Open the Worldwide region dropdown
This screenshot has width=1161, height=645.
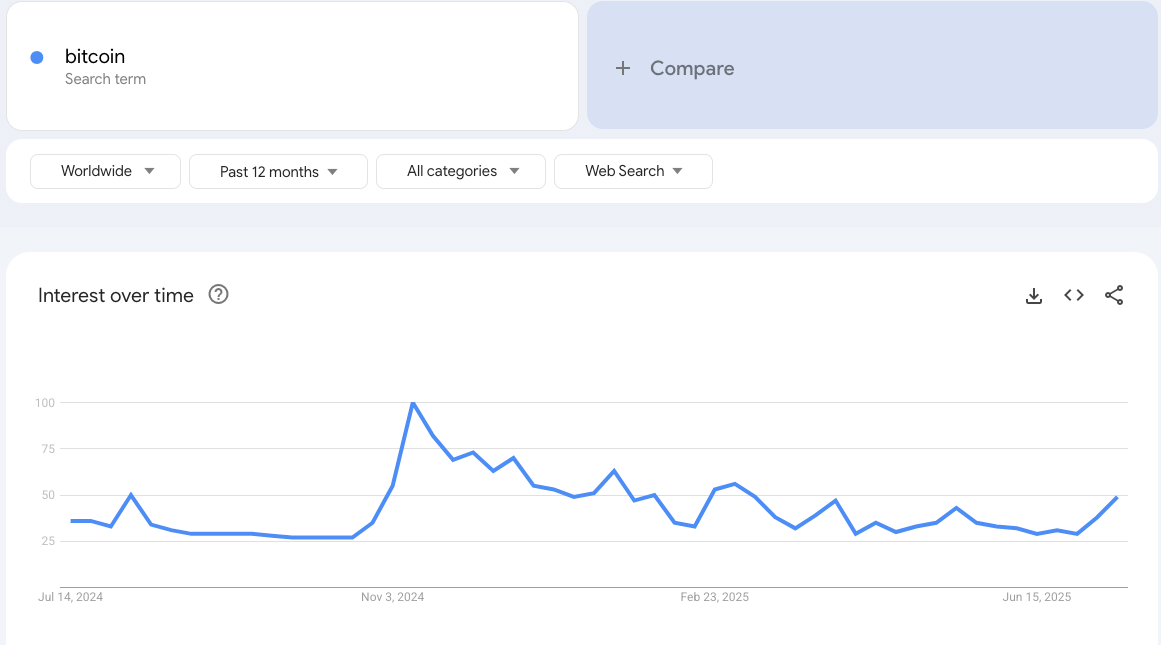(106, 171)
